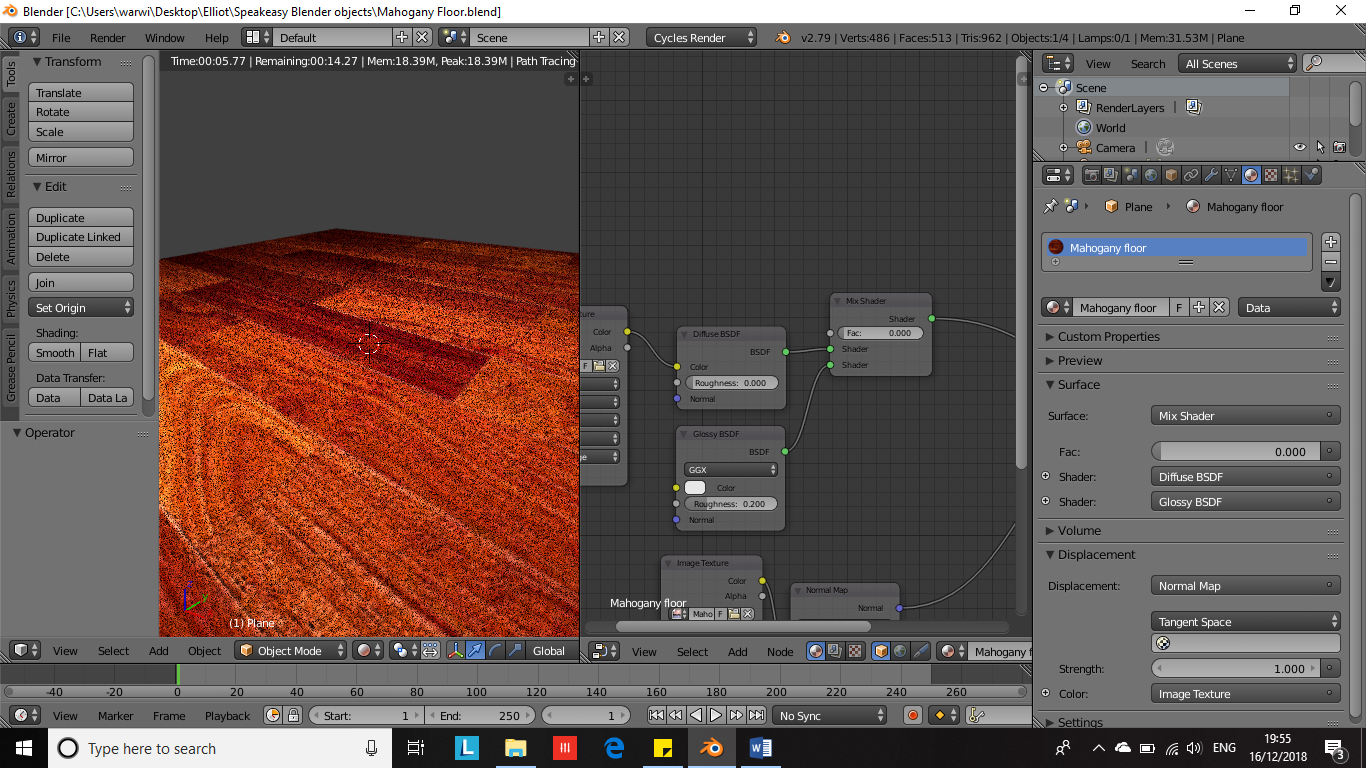Click the Fac slider in Surface panel

(x=1235, y=451)
